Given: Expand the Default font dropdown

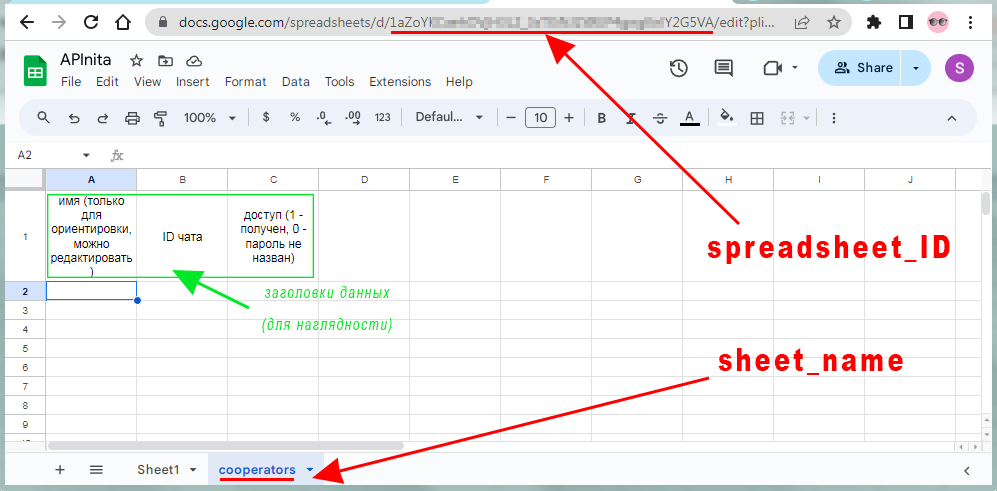Looking at the screenshot, I should (x=449, y=118).
